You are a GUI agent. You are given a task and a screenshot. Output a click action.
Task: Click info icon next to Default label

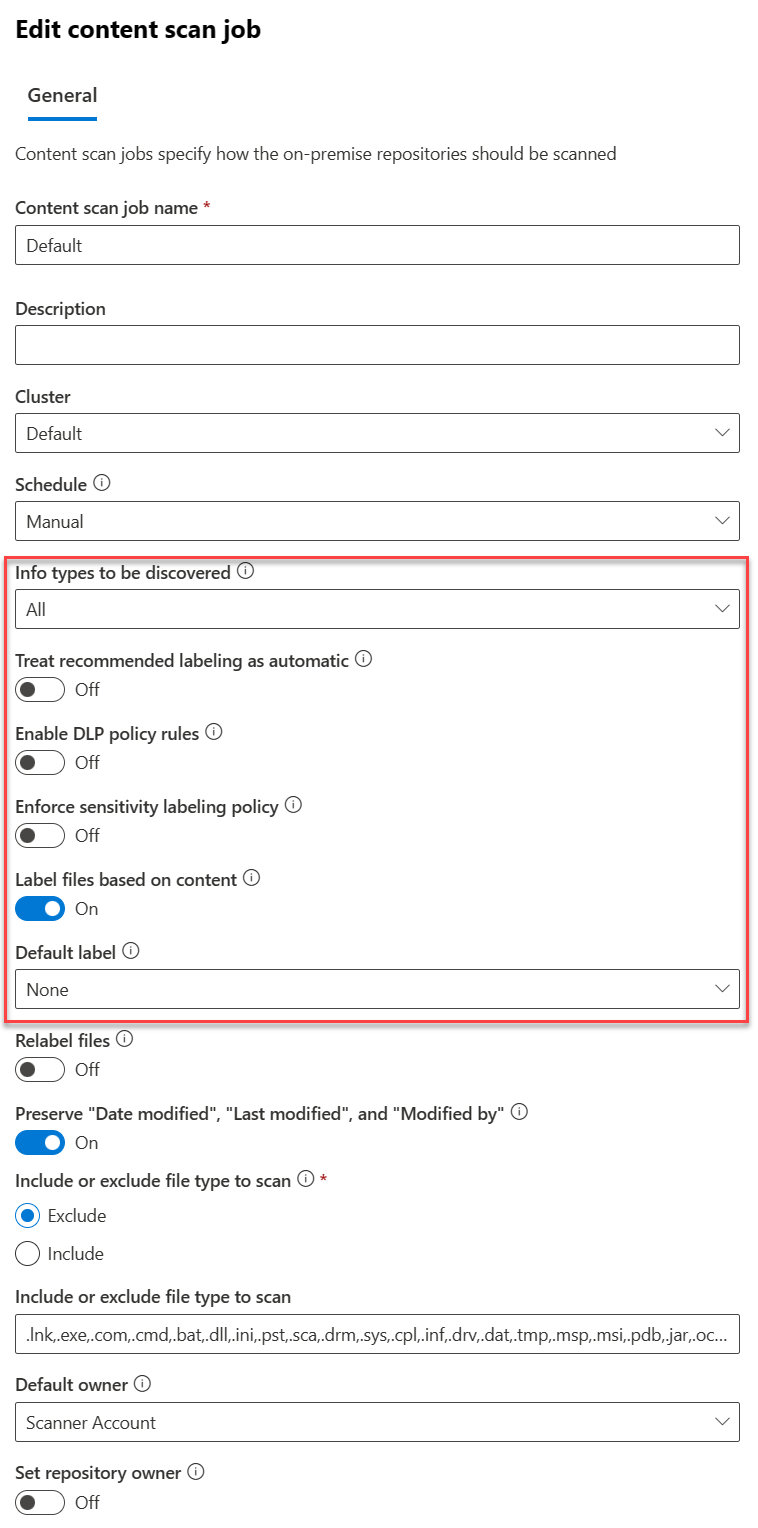click(131, 951)
